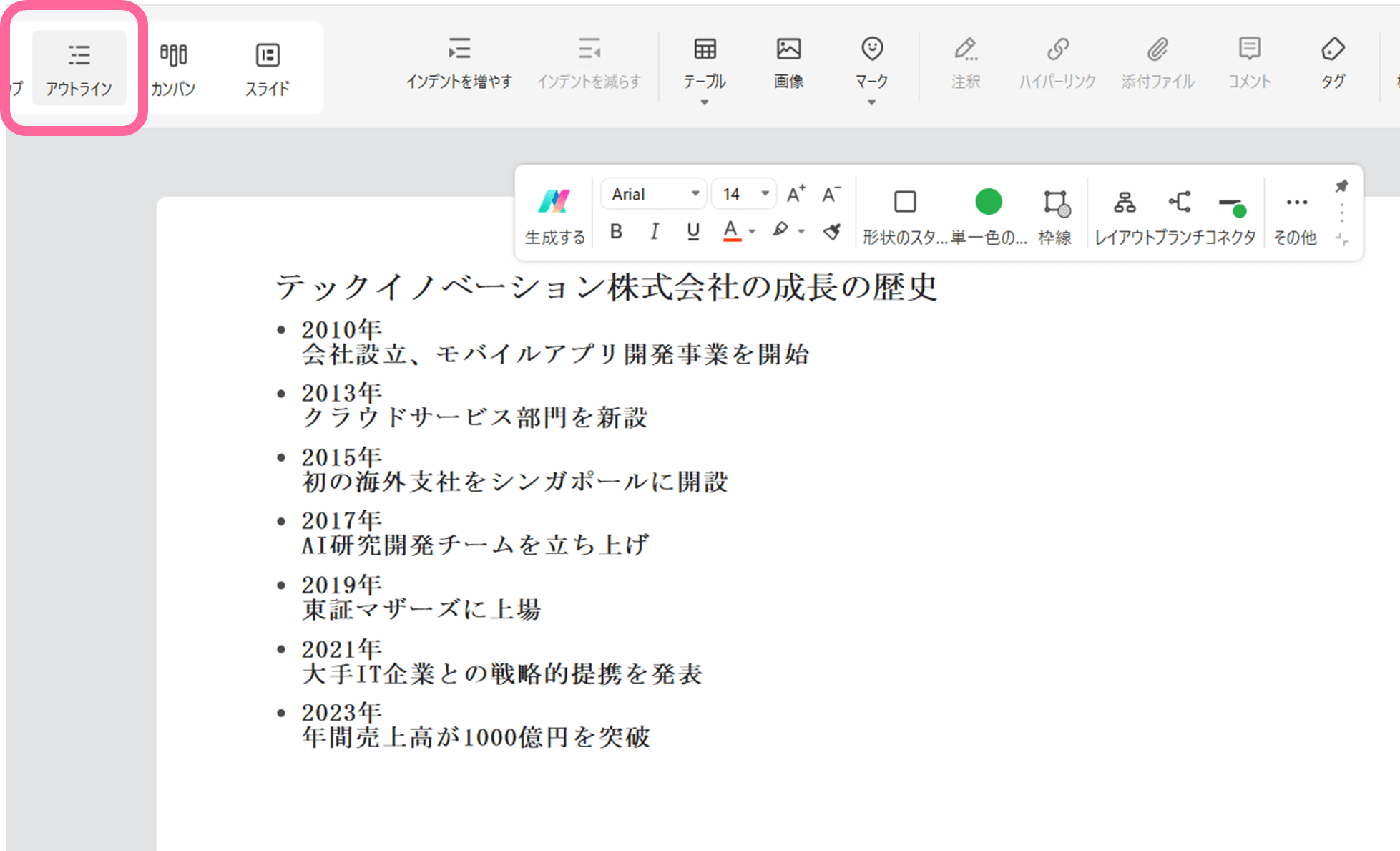Click text 年間売上高が1000億円を突破
The height and width of the screenshot is (851, 1400).
(x=476, y=736)
